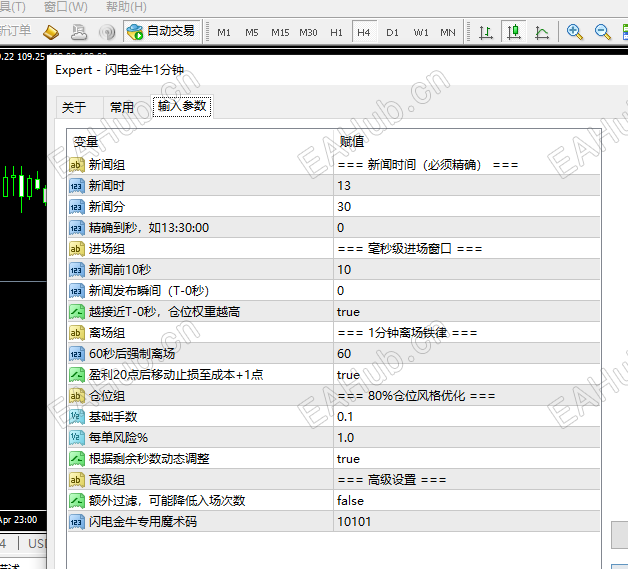The height and width of the screenshot is (569, 628).
Task: Click the integer icon beside 60秒后强制离场
Action: [x=76, y=354]
